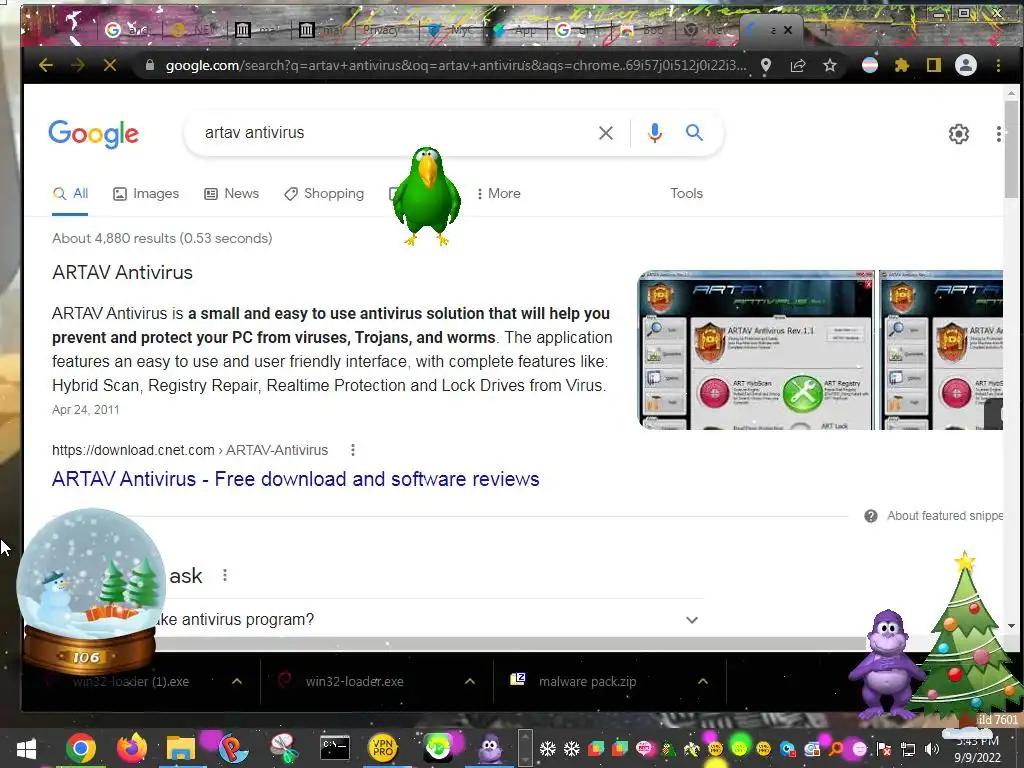The height and width of the screenshot is (768, 1024).
Task: Click the address bar URL
Action: (455, 65)
